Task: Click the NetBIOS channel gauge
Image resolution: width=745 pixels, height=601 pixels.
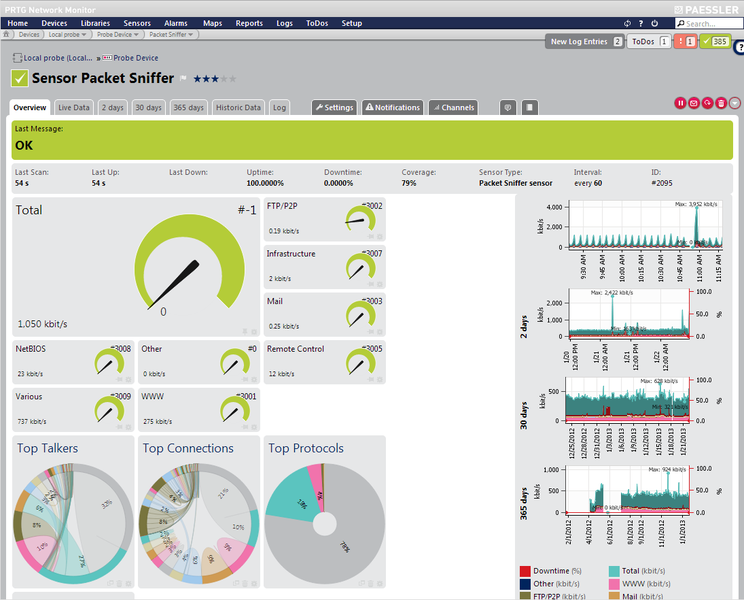Action: point(109,362)
